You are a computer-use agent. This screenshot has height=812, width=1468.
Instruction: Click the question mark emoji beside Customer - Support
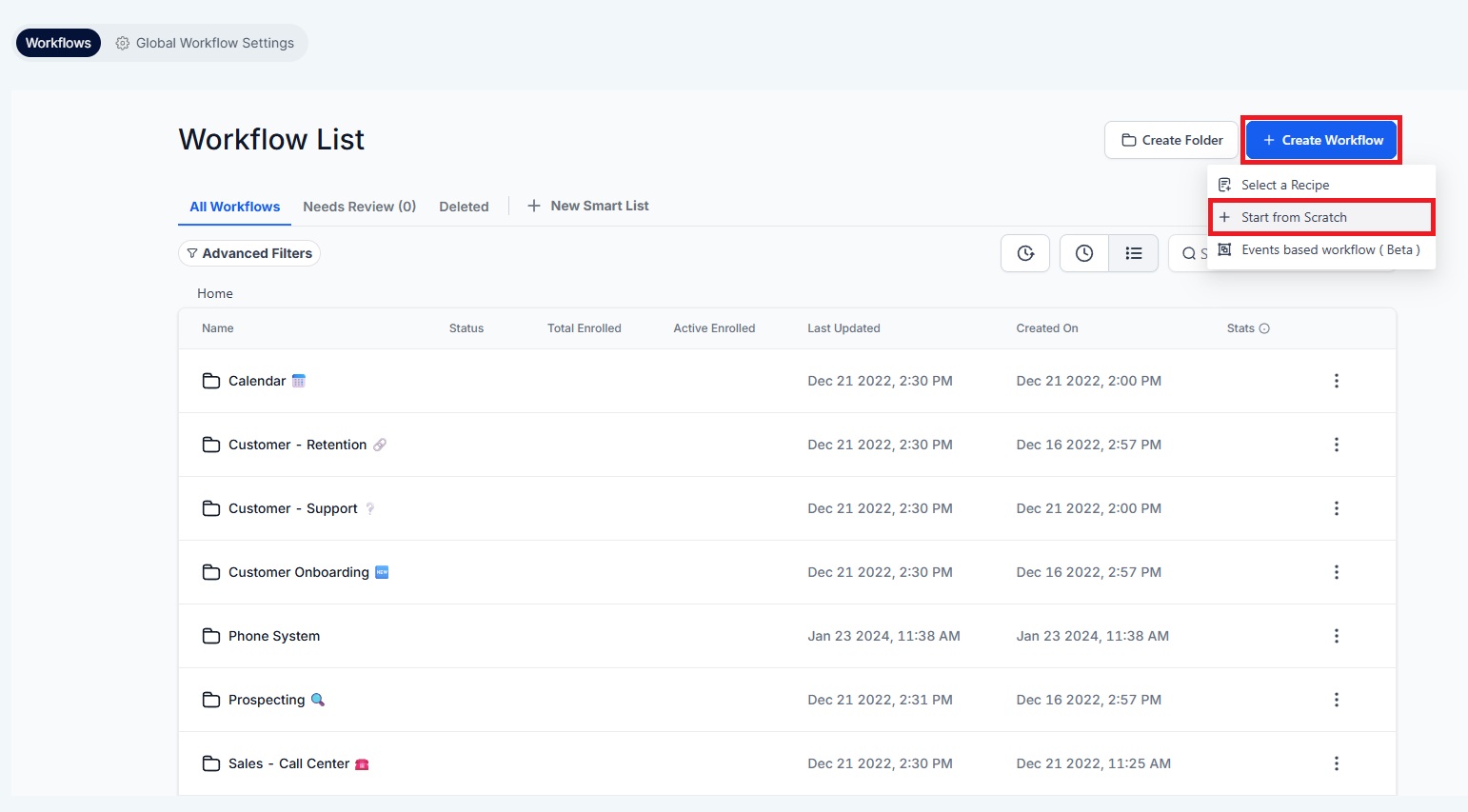(x=370, y=508)
